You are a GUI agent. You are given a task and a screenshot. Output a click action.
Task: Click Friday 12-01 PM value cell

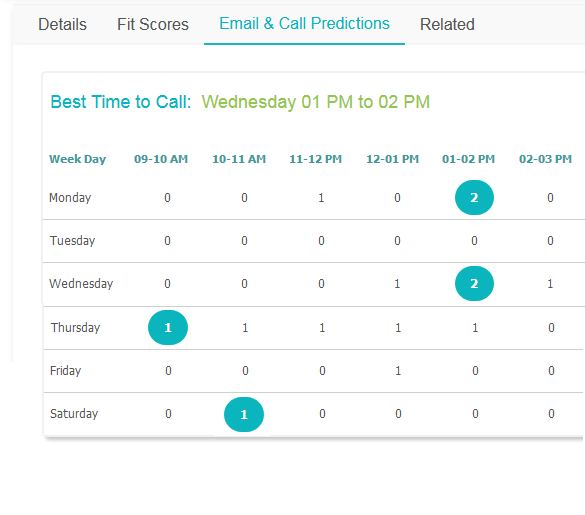click(x=398, y=371)
